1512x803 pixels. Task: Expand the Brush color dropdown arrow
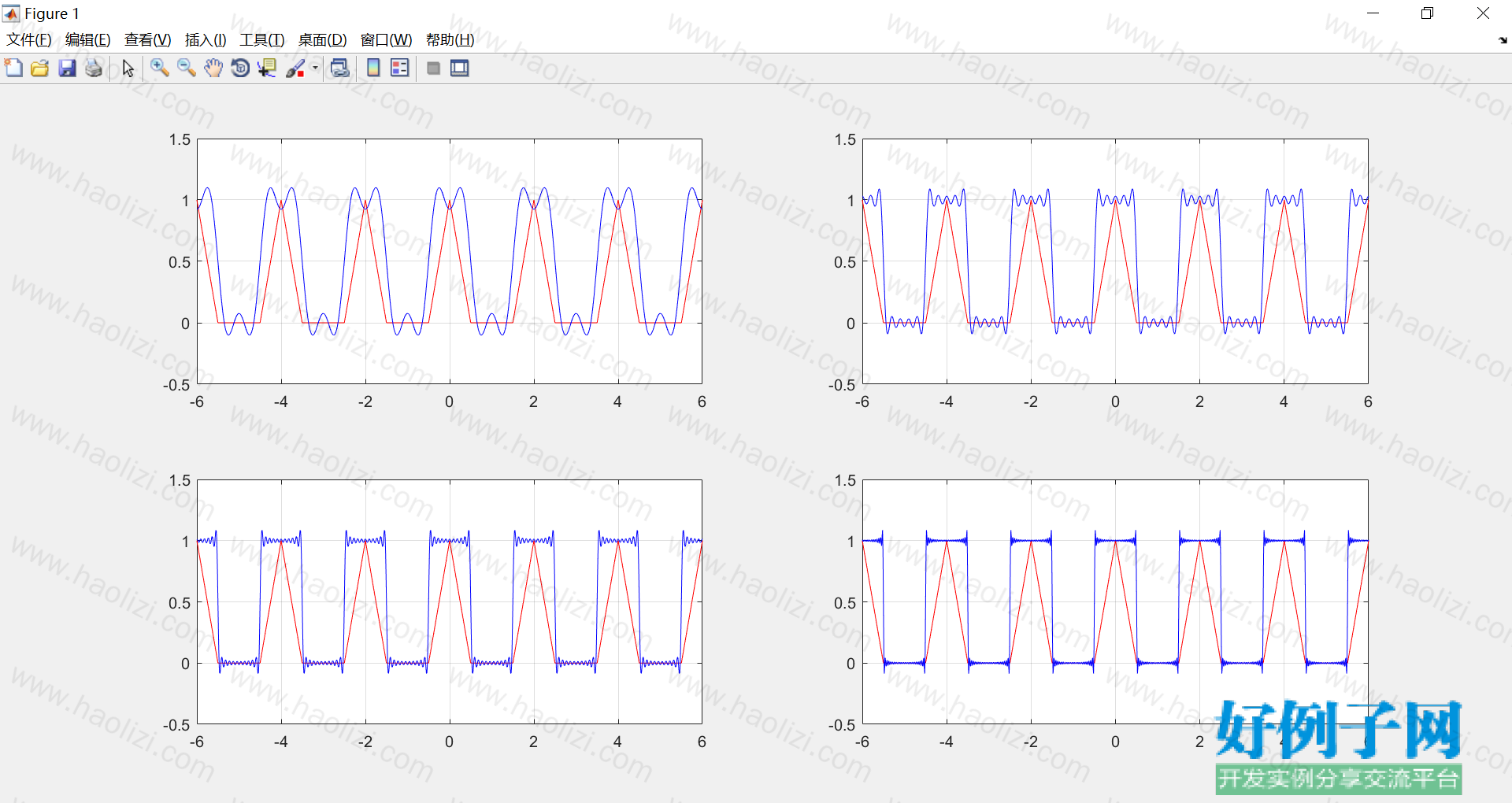(x=315, y=68)
